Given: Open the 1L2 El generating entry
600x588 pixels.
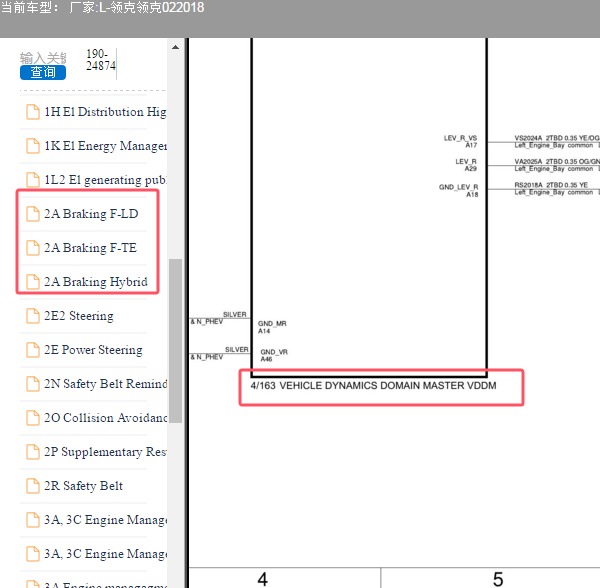Looking at the screenshot, I should [x=105, y=180].
